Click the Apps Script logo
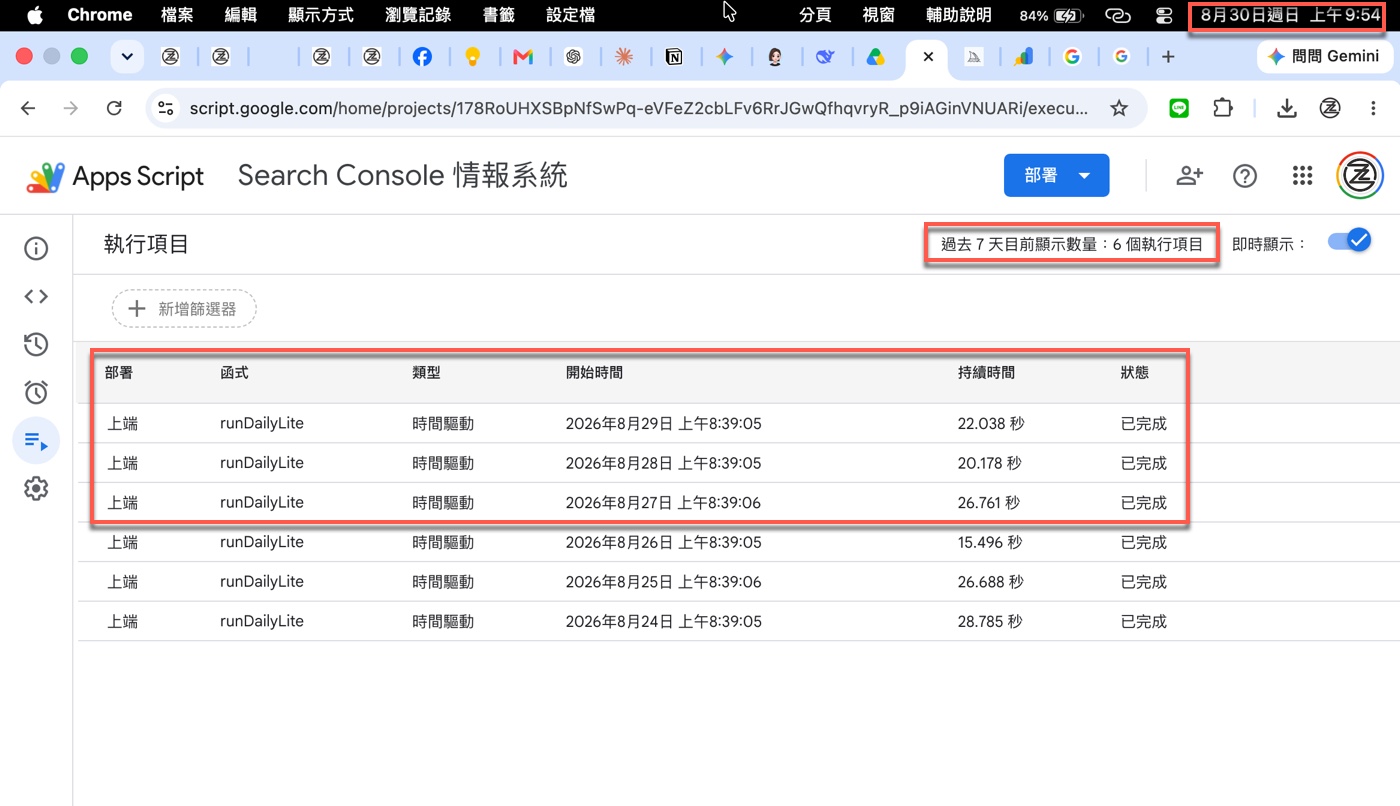The height and width of the screenshot is (806, 1400). click(115, 176)
